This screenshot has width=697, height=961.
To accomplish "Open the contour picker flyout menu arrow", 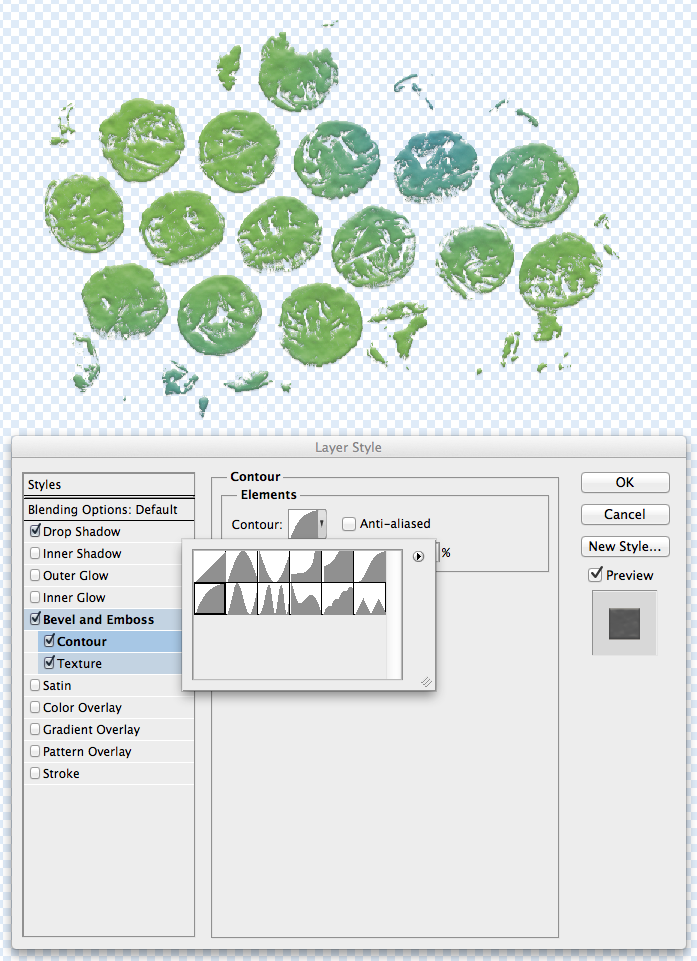I will pos(419,556).
